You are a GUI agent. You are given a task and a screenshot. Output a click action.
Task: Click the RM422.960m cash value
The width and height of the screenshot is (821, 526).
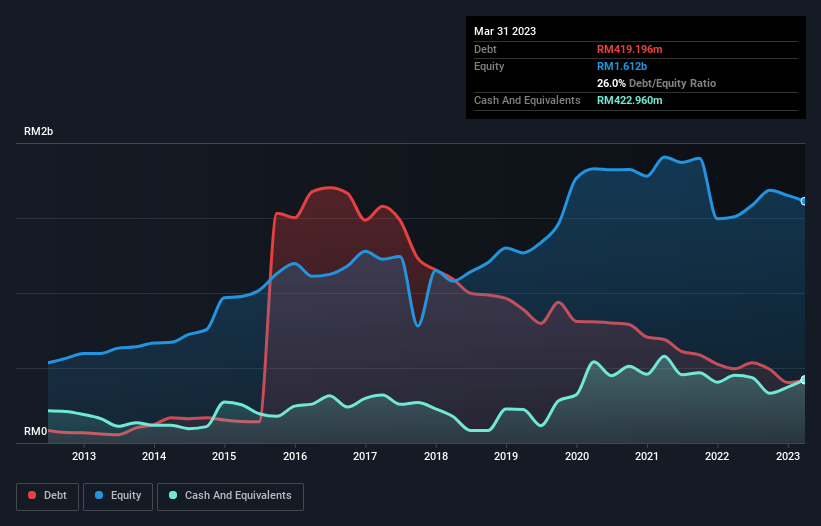629,100
